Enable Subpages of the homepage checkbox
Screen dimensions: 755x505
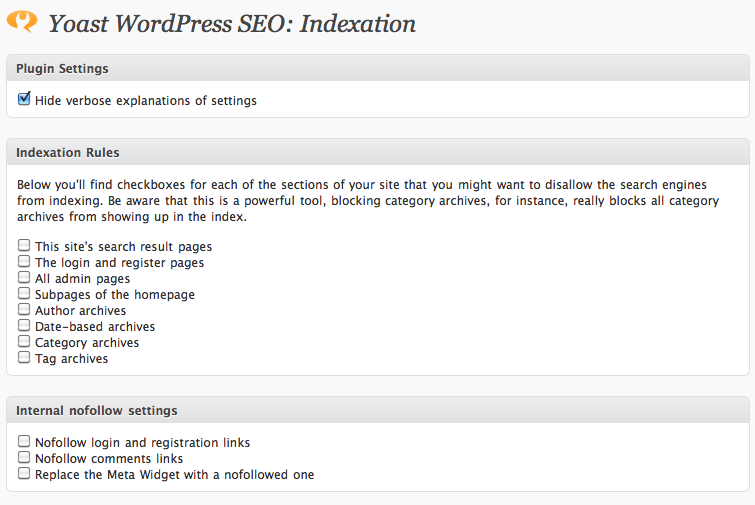click(x=24, y=293)
